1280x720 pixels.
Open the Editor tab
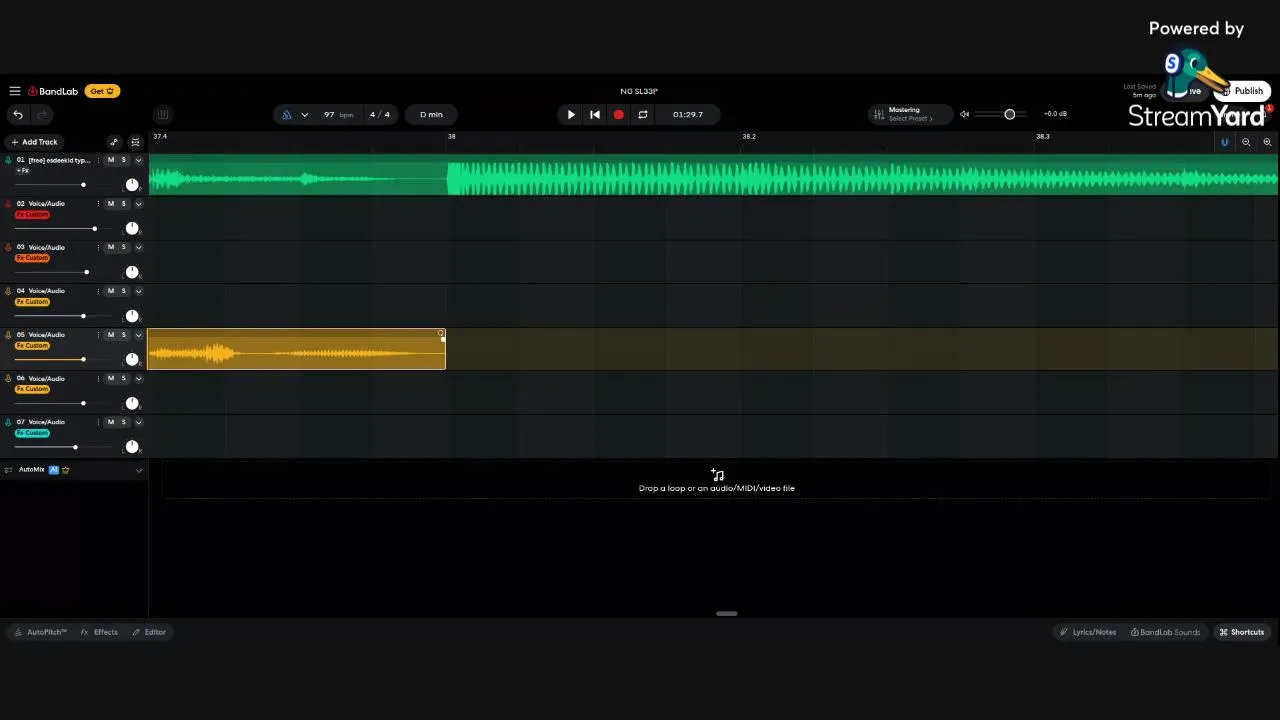(149, 632)
